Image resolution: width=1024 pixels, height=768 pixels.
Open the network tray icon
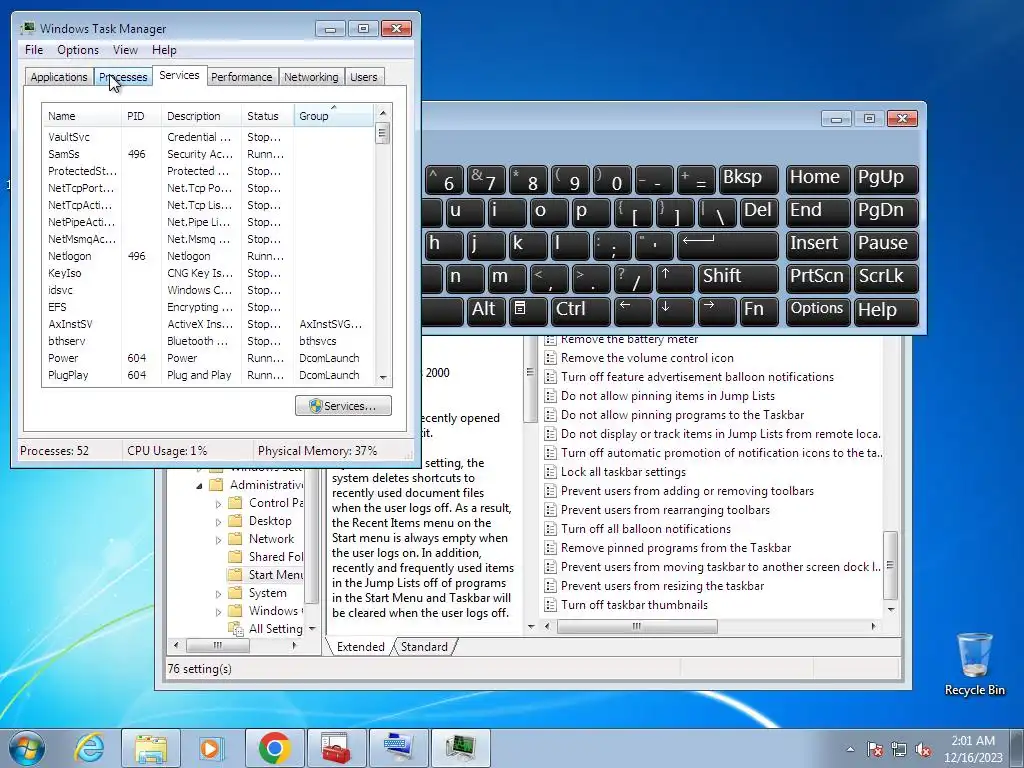(899, 749)
